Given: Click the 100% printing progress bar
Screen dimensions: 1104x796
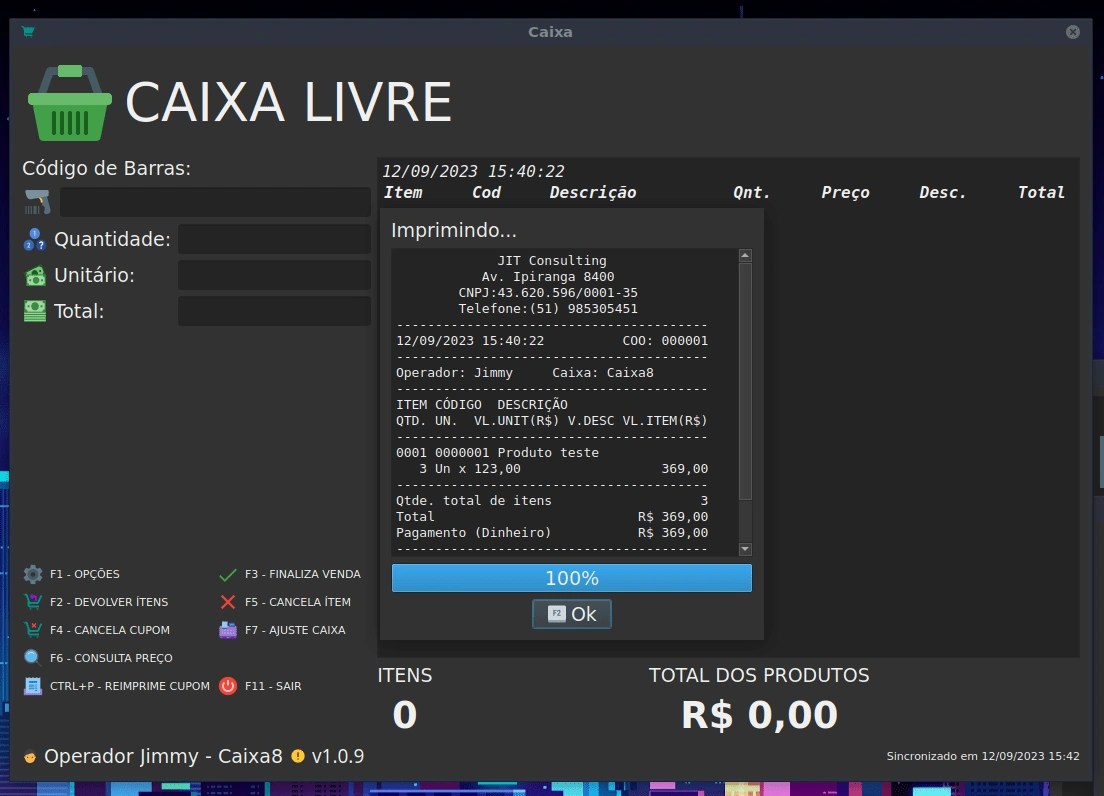Looking at the screenshot, I should [571, 578].
